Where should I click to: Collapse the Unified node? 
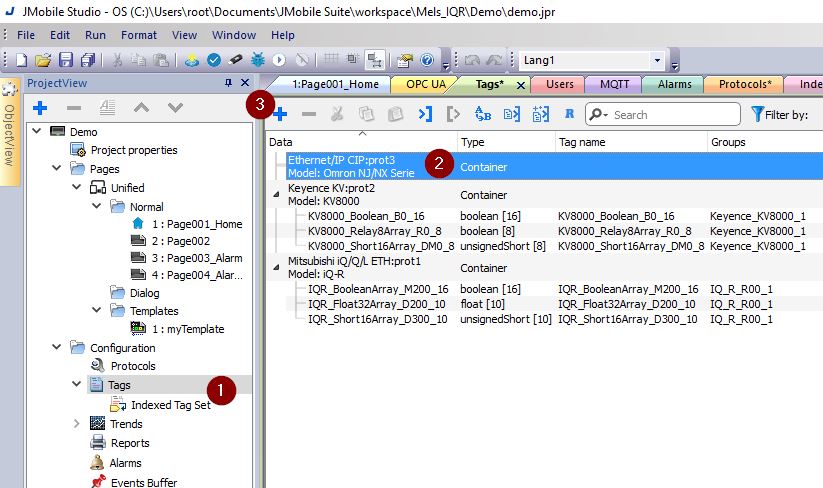pos(77,187)
